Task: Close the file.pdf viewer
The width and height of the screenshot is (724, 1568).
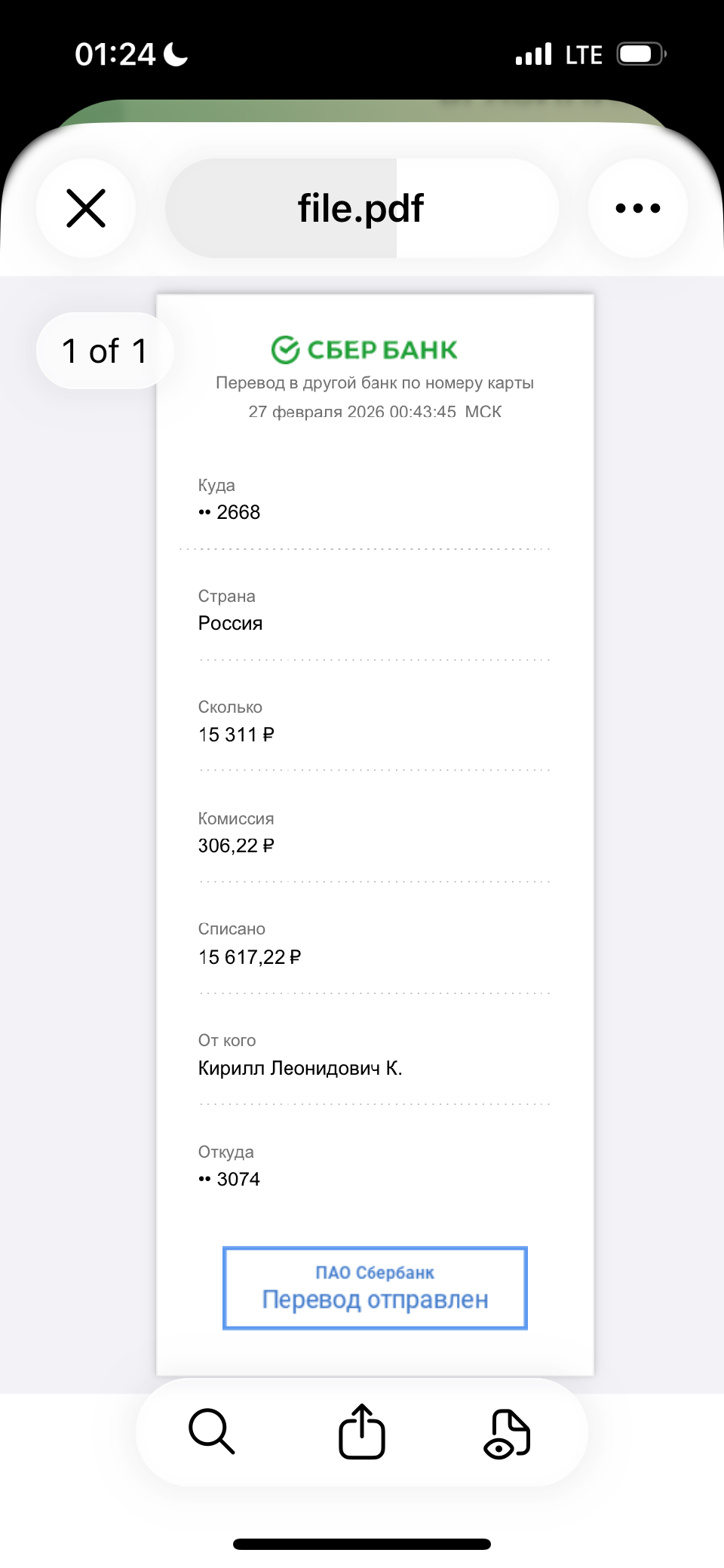Action: (x=86, y=208)
